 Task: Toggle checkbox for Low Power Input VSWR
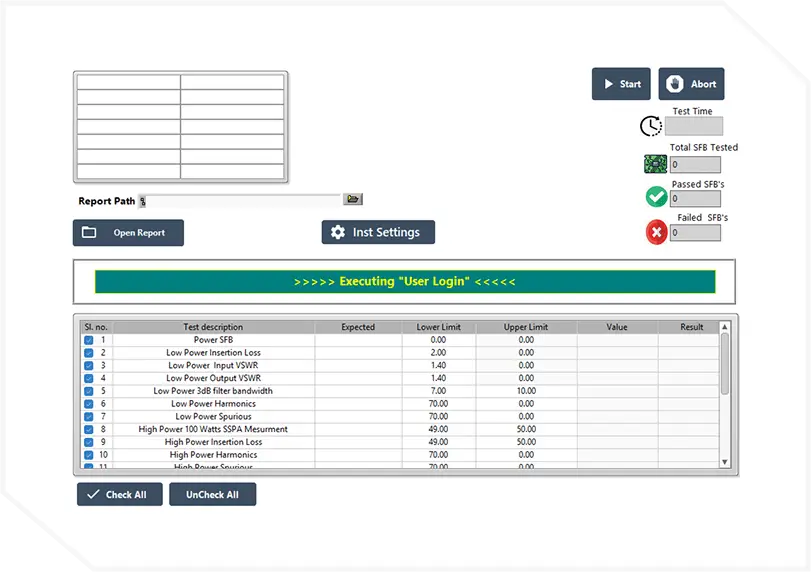pyautogui.click(x=89, y=366)
